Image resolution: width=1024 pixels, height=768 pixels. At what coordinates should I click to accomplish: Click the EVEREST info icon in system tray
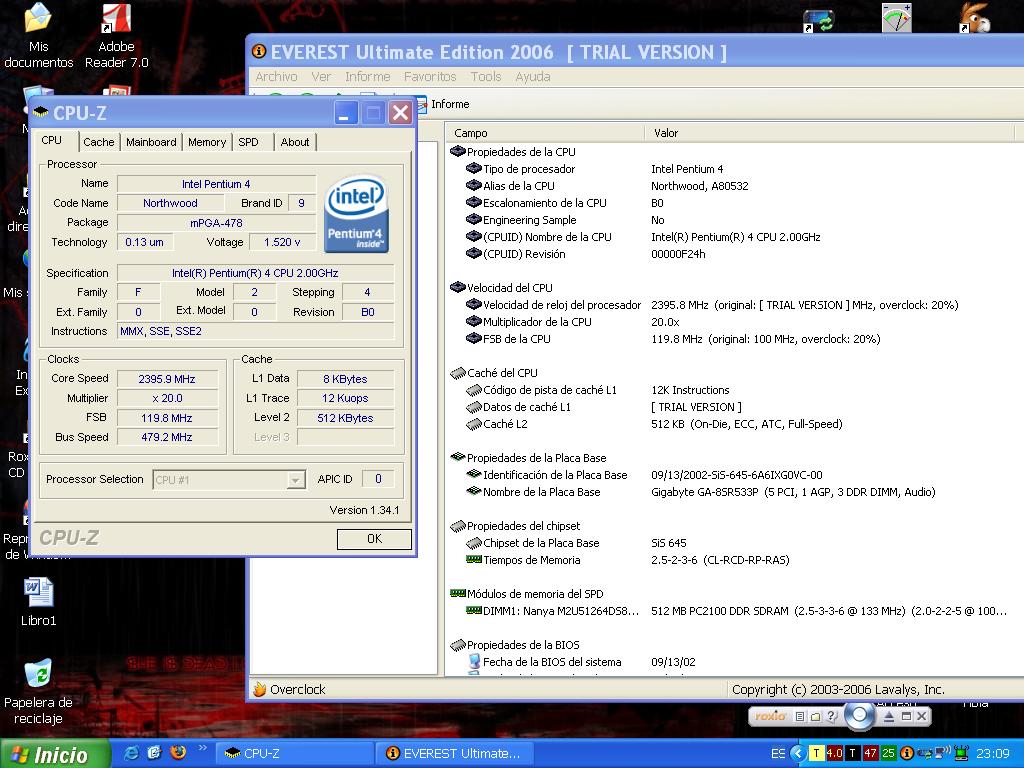tap(906, 753)
